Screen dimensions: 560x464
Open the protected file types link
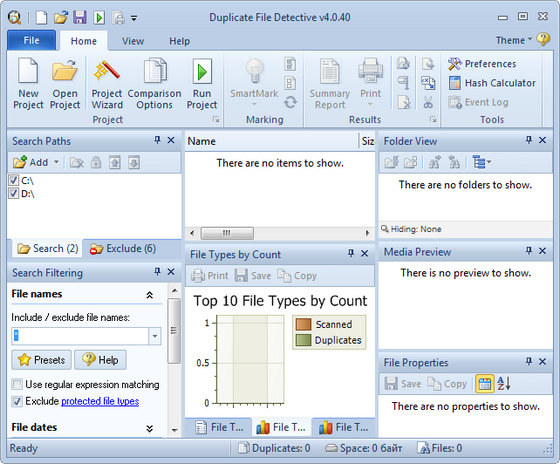click(100, 401)
